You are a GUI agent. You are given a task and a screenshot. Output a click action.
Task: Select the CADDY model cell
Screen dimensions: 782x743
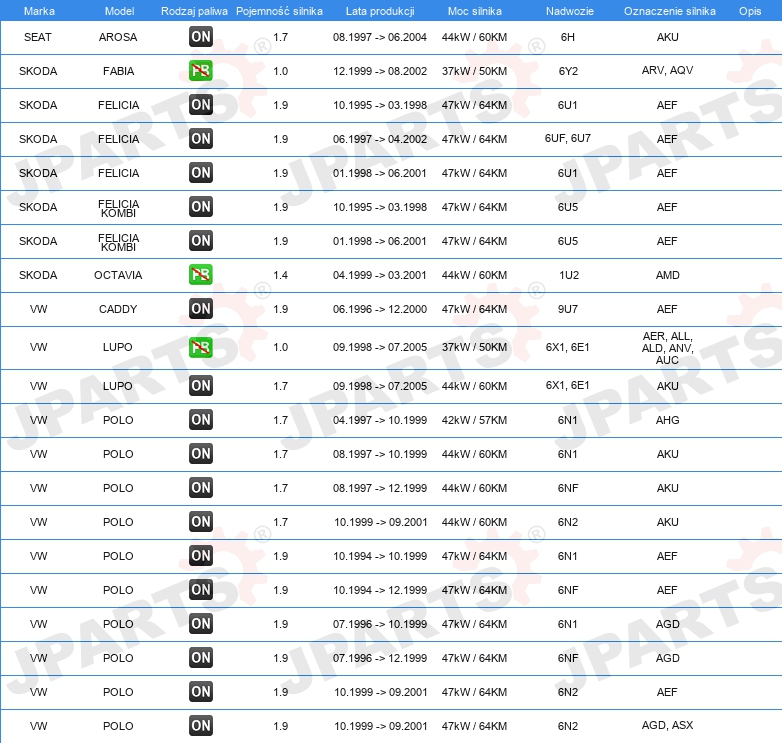click(118, 309)
